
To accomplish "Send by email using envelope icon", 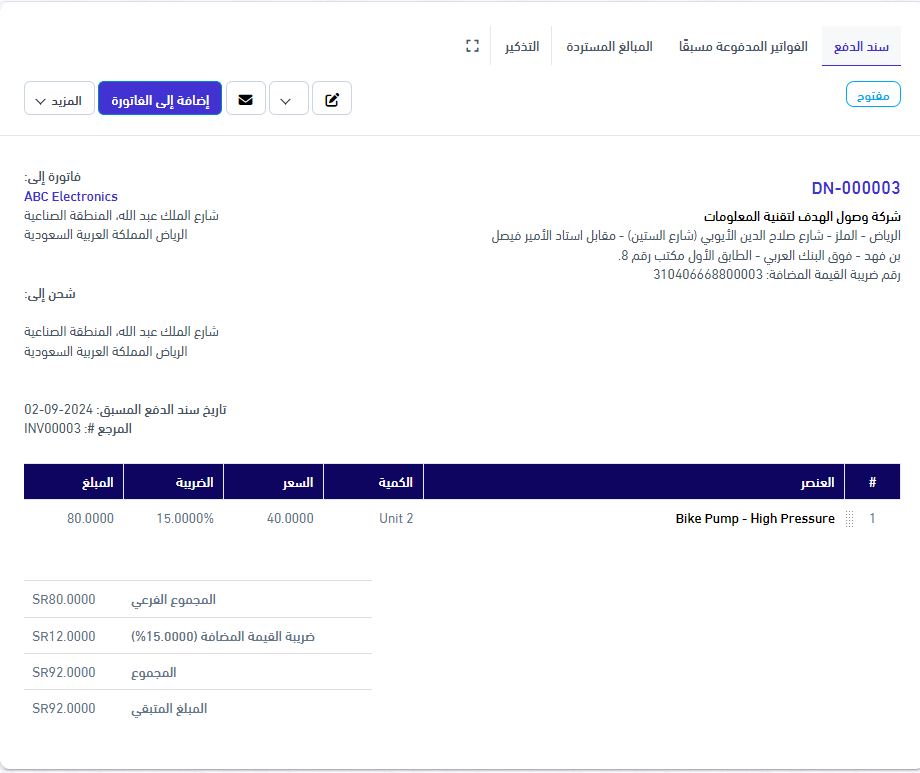I will 246,100.
